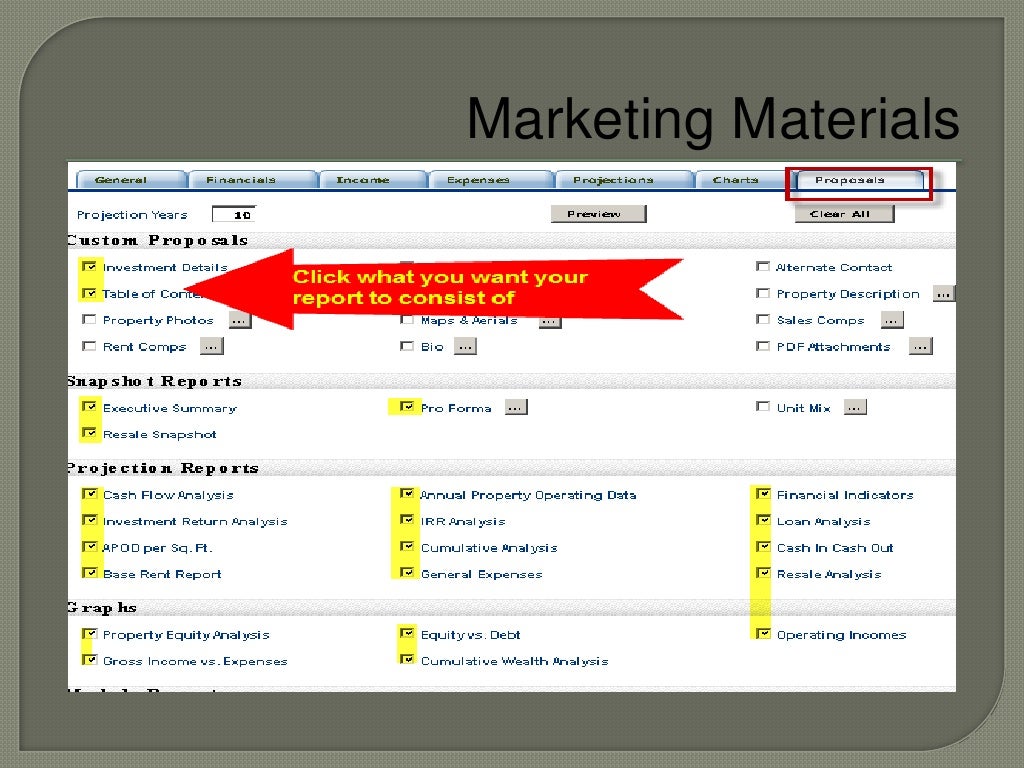This screenshot has width=1024, height=768.
Task: Edit the Projection Years field
Action: pyautogui.click(x=234, y=215)
